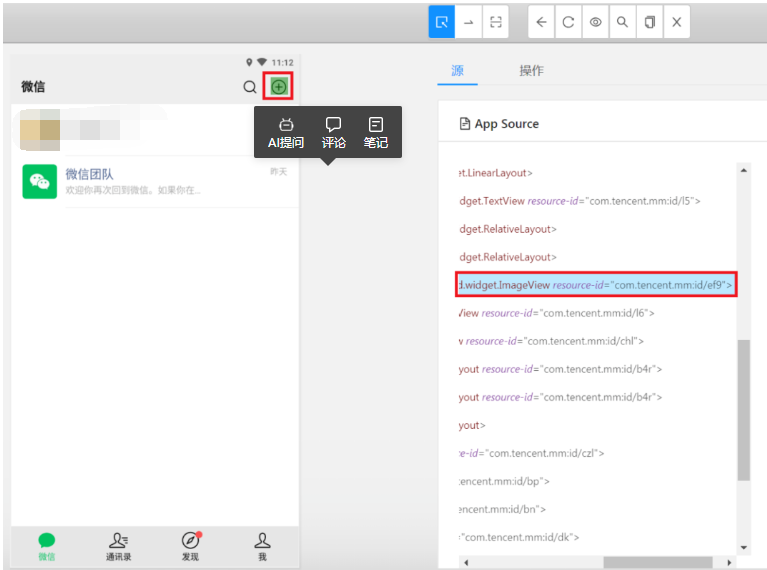The width and height of the screenshot is (767, 570).
Task: Go to the 通讯录 contacts tab
Action: (x=118, y=547)
